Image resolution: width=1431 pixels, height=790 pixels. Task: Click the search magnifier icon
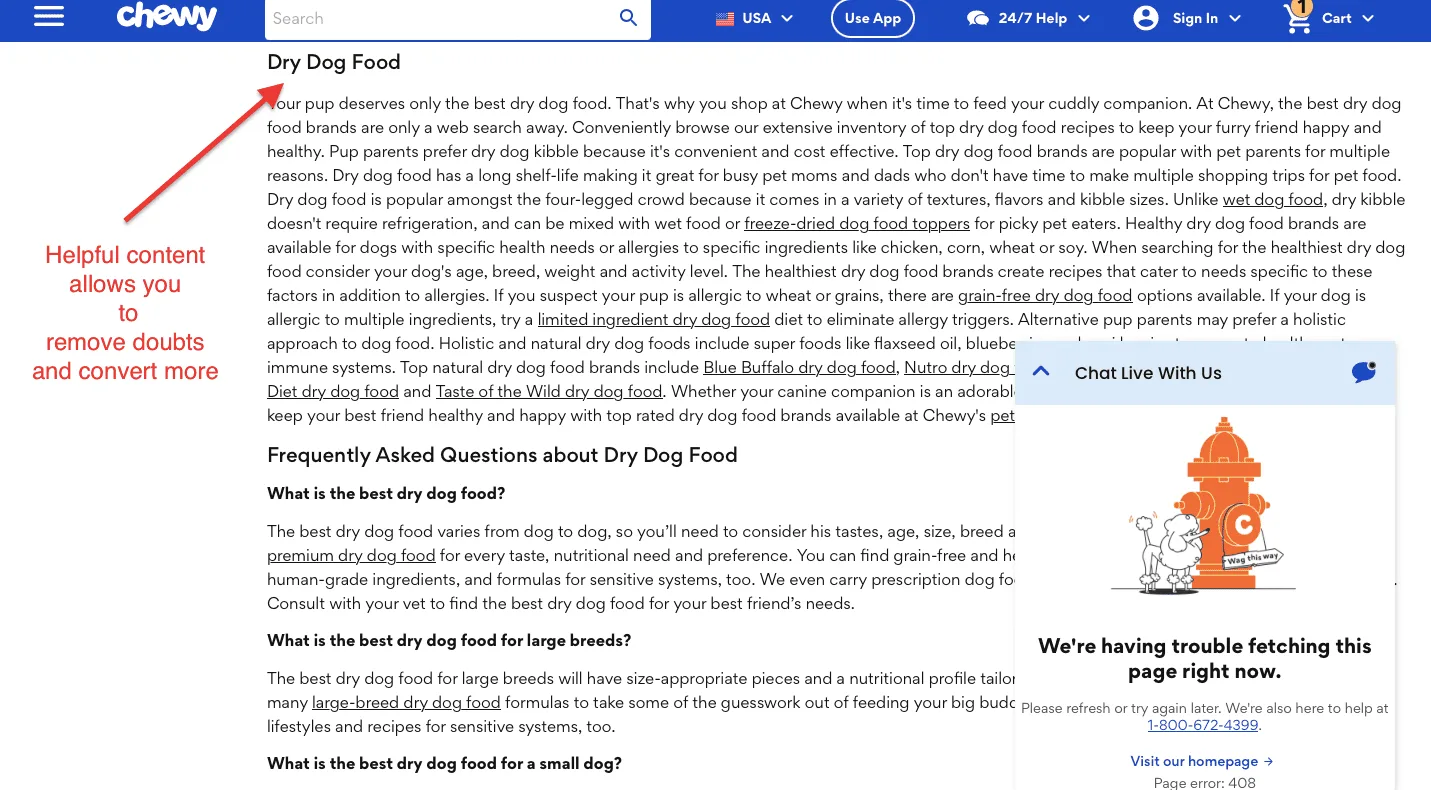click(x=628, y=18)
